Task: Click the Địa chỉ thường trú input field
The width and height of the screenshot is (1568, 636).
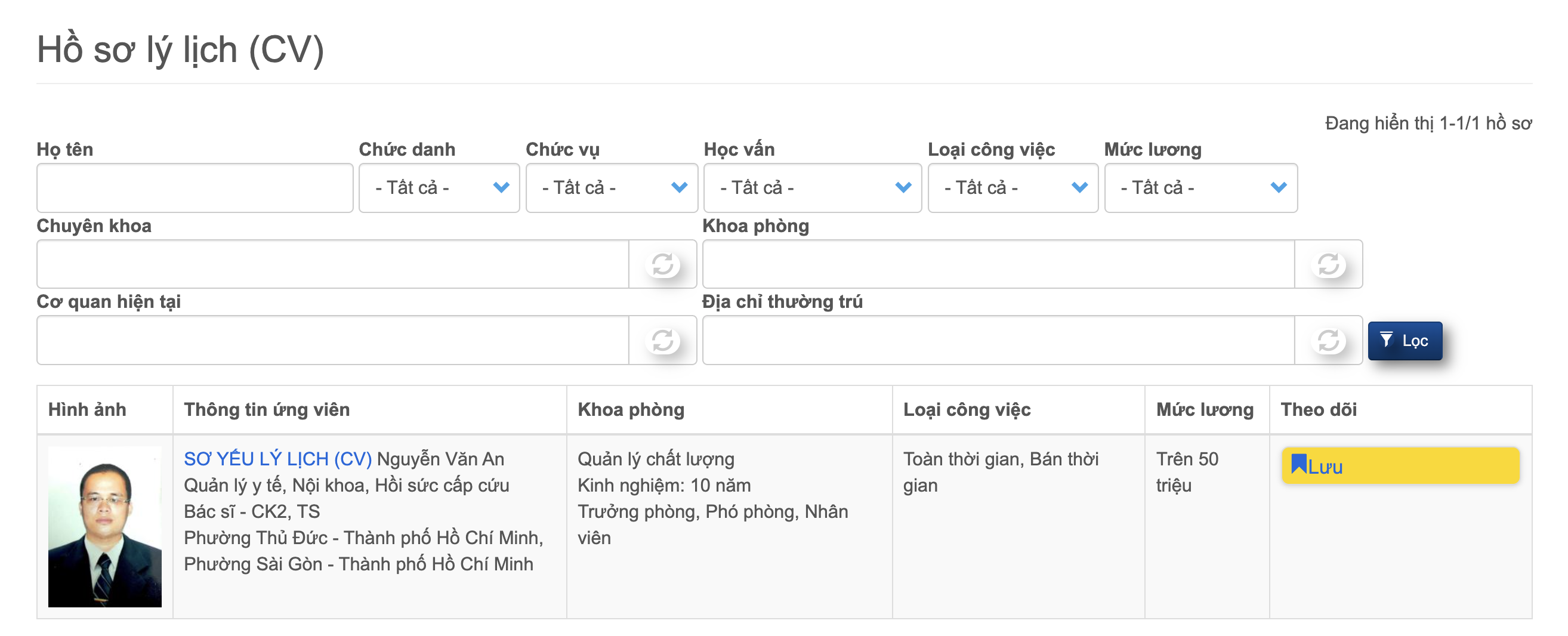Action: pos(998,340)
